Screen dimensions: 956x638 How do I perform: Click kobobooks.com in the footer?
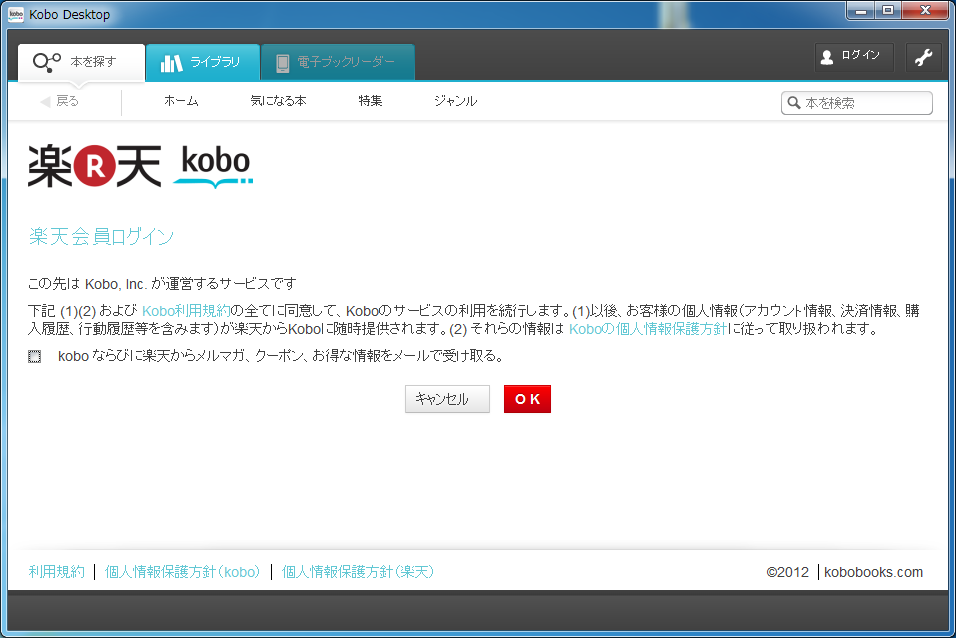pyautogui.click(x=873, y=572)
